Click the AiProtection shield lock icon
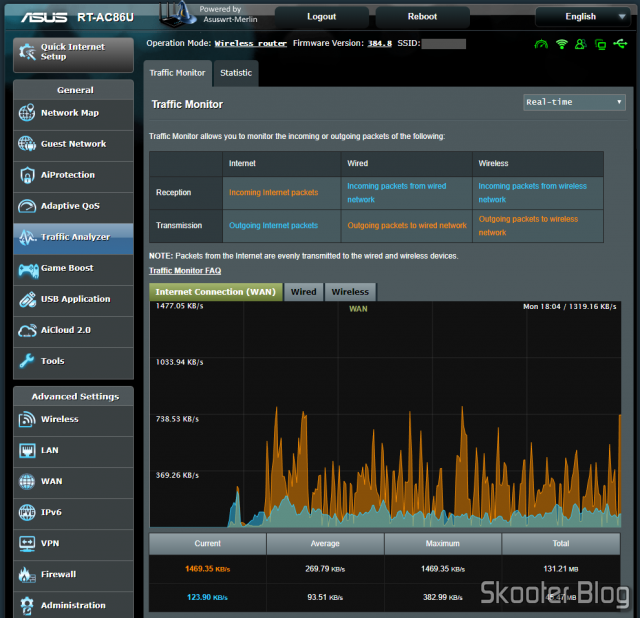 click(27, 175)
